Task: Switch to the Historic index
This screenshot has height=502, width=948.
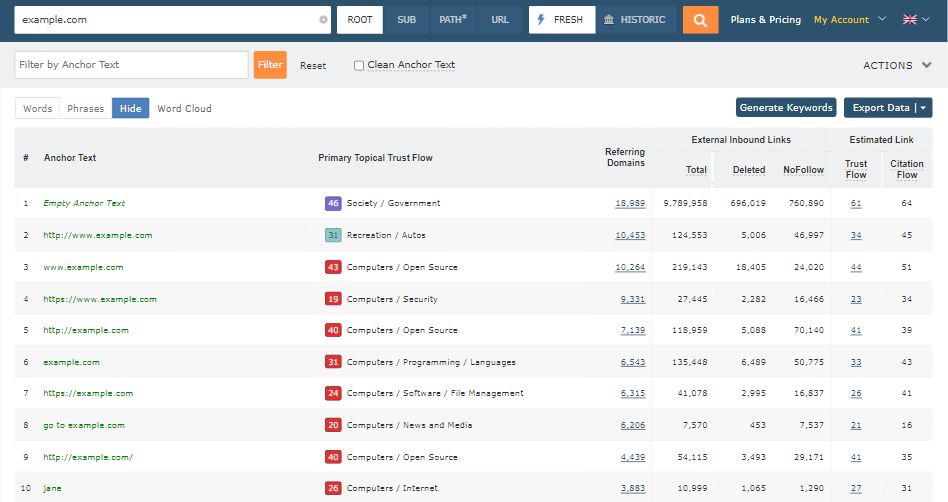Action: tap(636, 19)
